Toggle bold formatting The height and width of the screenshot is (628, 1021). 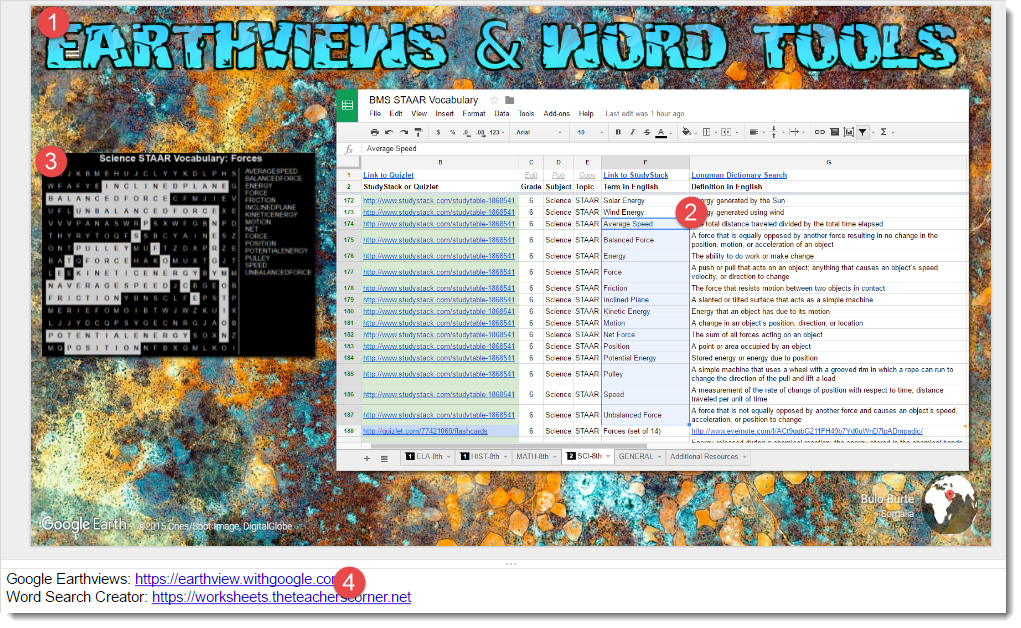coord(618,132)
